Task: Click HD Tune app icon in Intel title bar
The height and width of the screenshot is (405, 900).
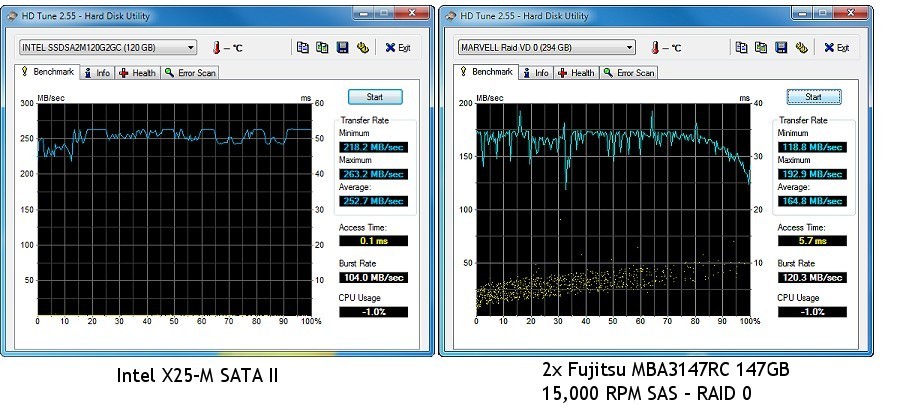Action: pos(12,16)
